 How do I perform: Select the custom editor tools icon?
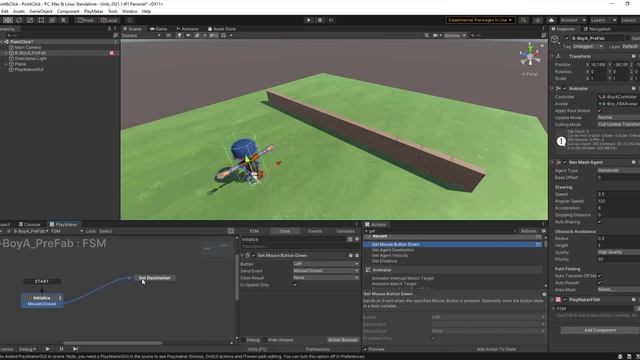tap(64, 20)
